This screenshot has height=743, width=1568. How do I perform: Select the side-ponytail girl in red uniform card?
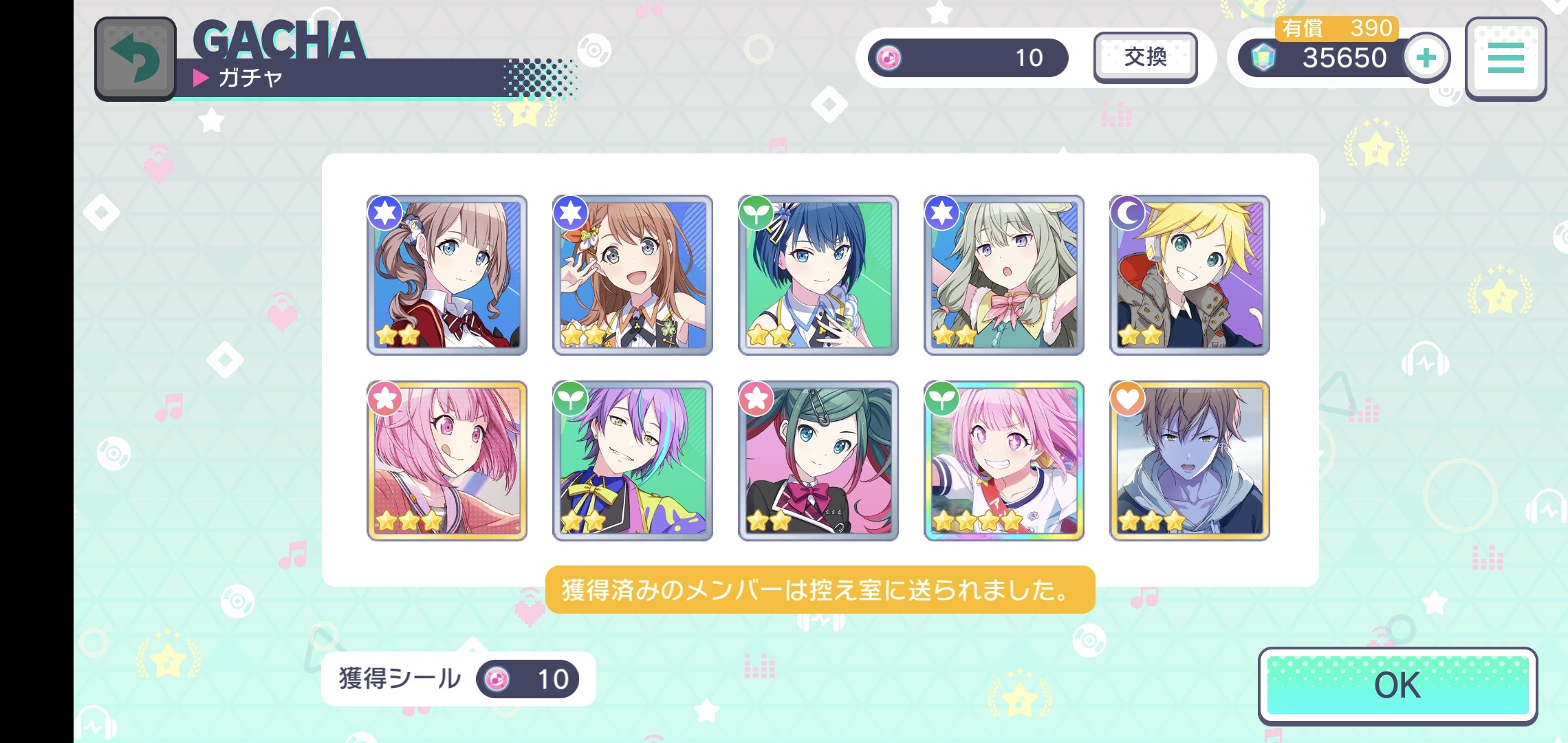click(447, 275)
